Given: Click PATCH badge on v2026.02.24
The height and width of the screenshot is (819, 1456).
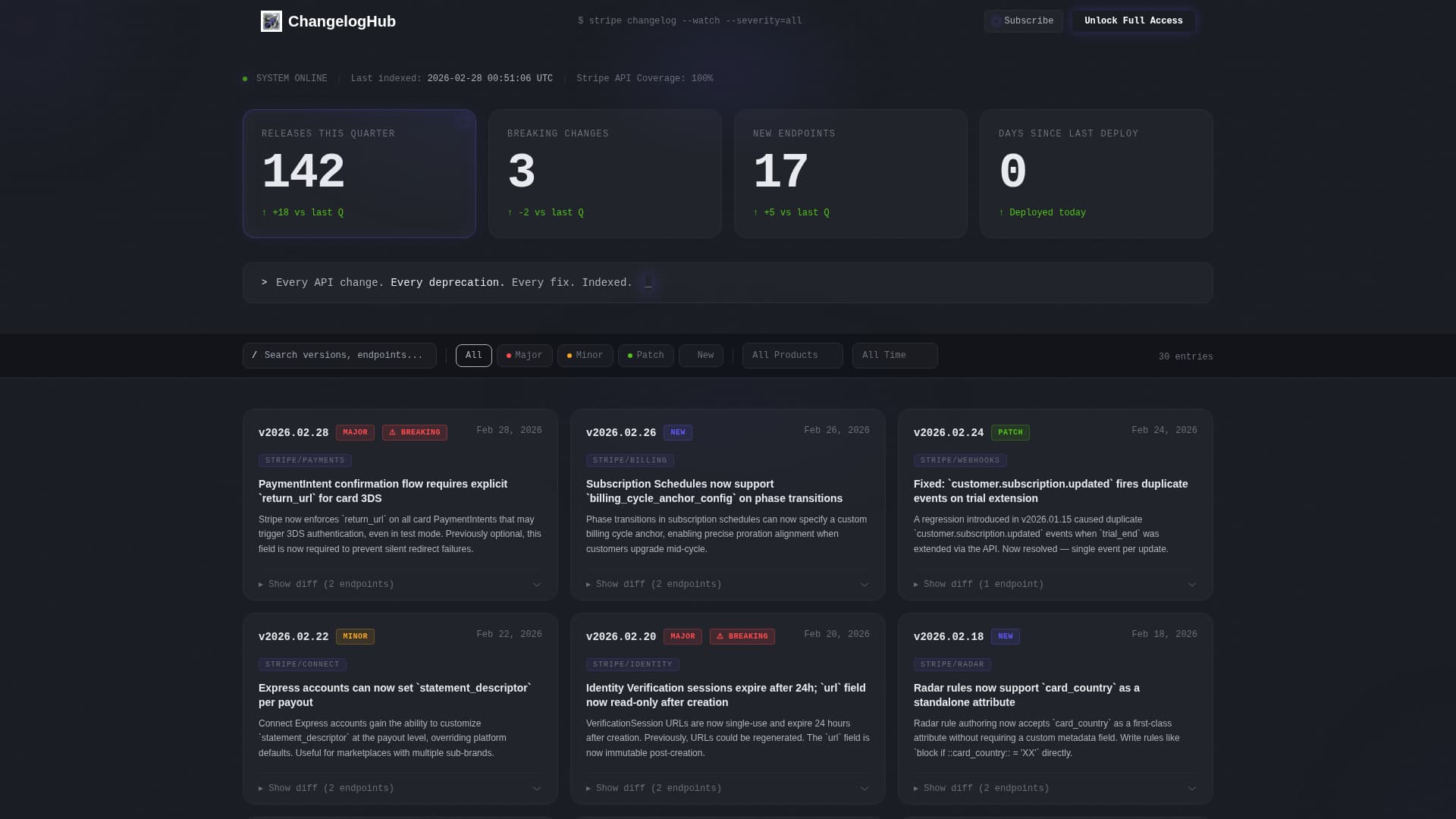Looking at the screenshot, I should point(1010,432).
